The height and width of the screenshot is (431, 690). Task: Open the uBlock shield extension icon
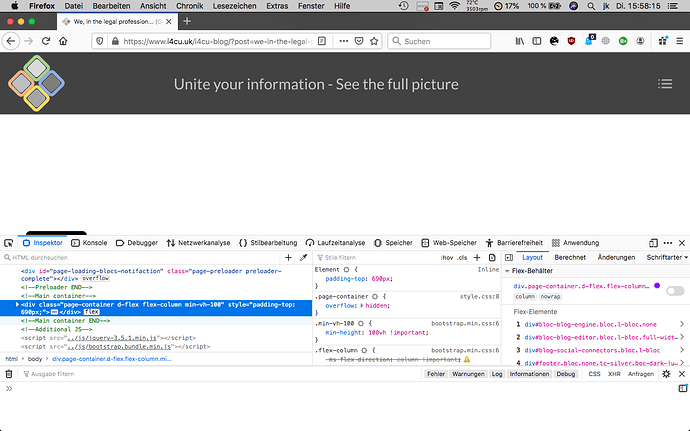pyautogui.click(x=571, y=41)
